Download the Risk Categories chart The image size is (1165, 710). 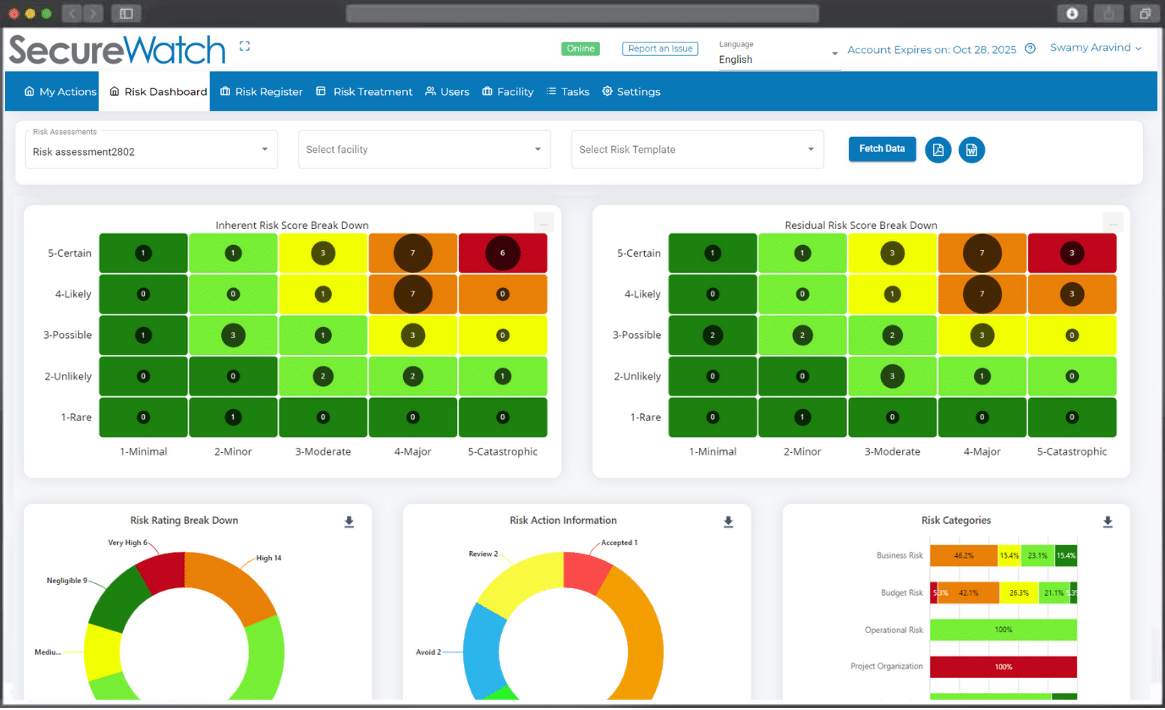tap(1107, 521)
